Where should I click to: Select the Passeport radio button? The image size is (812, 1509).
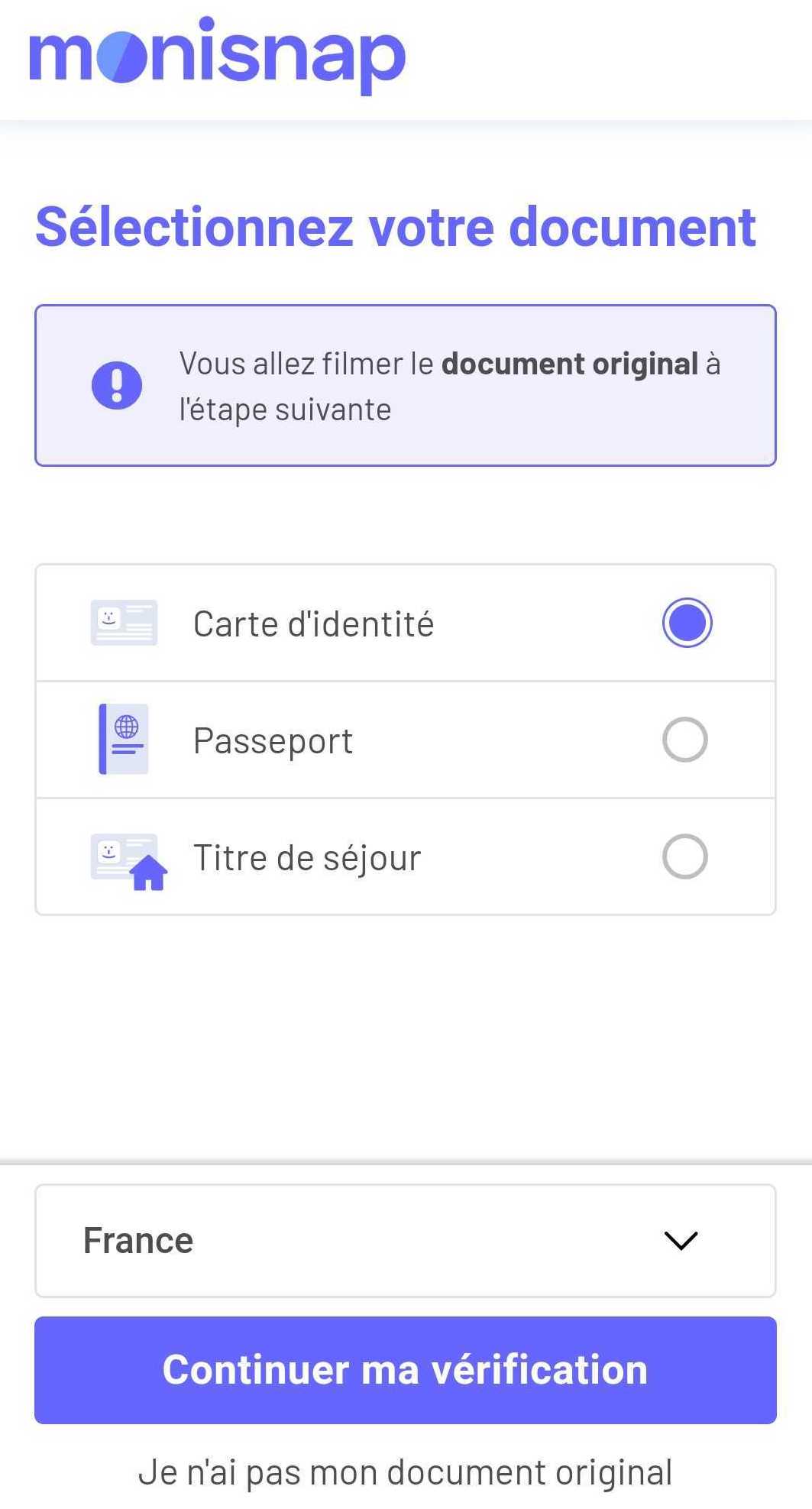pos(684,740)
